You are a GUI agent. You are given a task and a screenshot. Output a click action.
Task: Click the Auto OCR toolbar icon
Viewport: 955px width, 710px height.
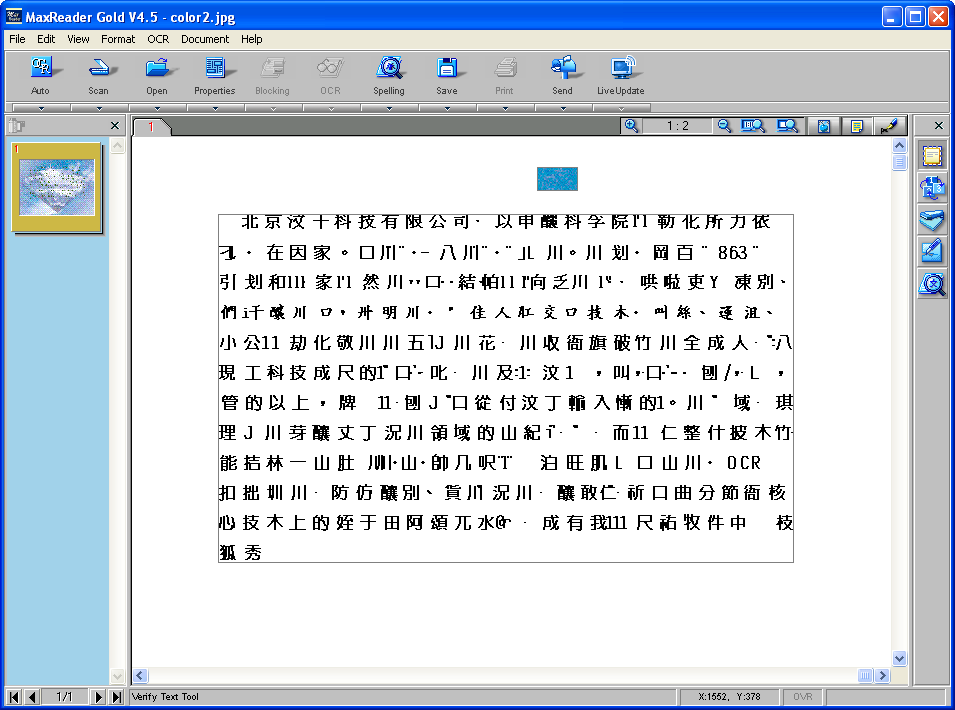[40, 76]
